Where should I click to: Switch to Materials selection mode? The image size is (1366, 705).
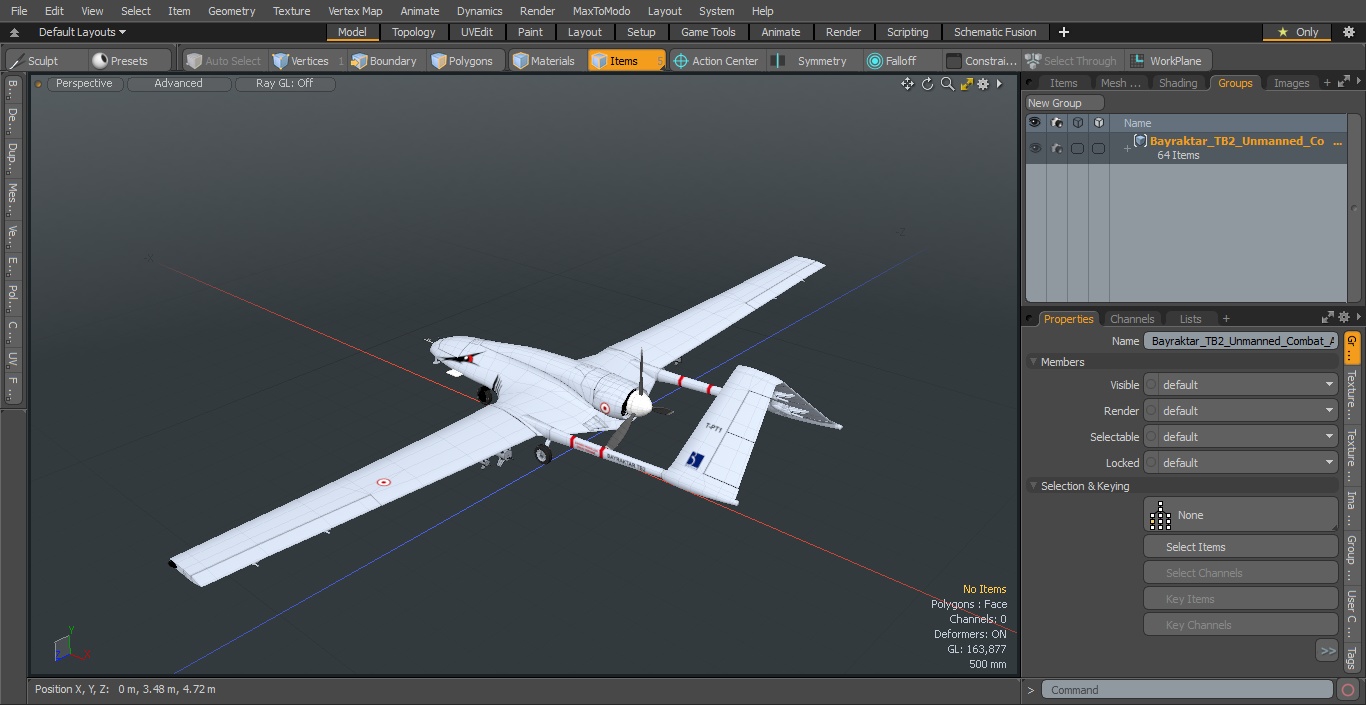pyautogui.click(x=545, y=61)
